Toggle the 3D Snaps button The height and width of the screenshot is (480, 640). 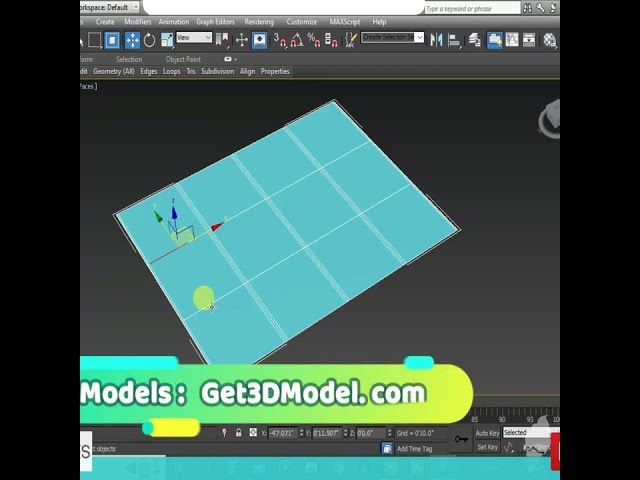280,40
